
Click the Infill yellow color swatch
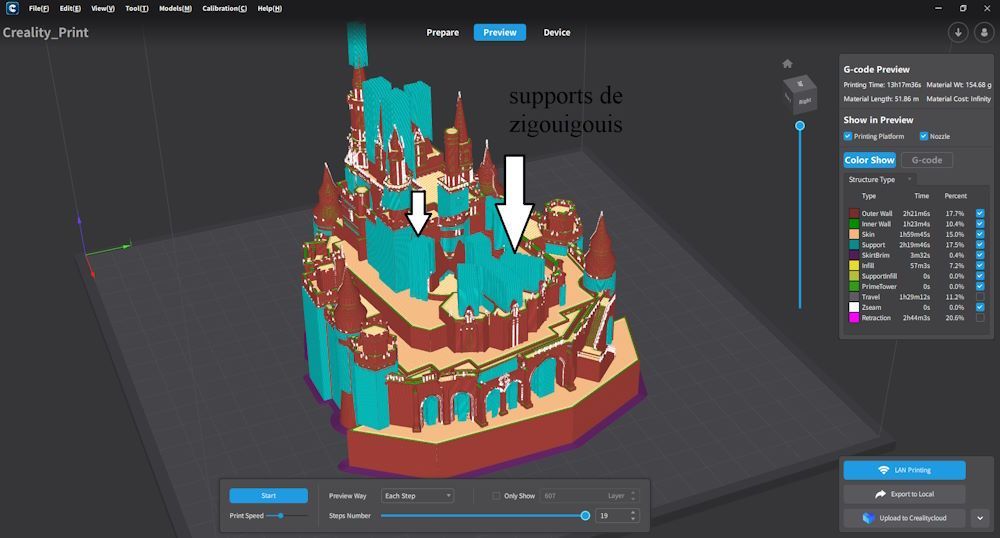click(854, 265)
